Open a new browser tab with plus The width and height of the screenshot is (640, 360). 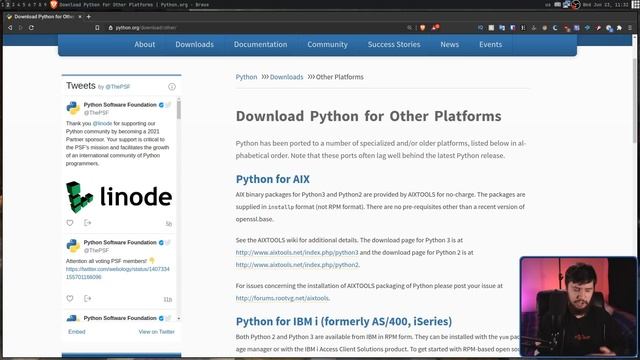89,17
